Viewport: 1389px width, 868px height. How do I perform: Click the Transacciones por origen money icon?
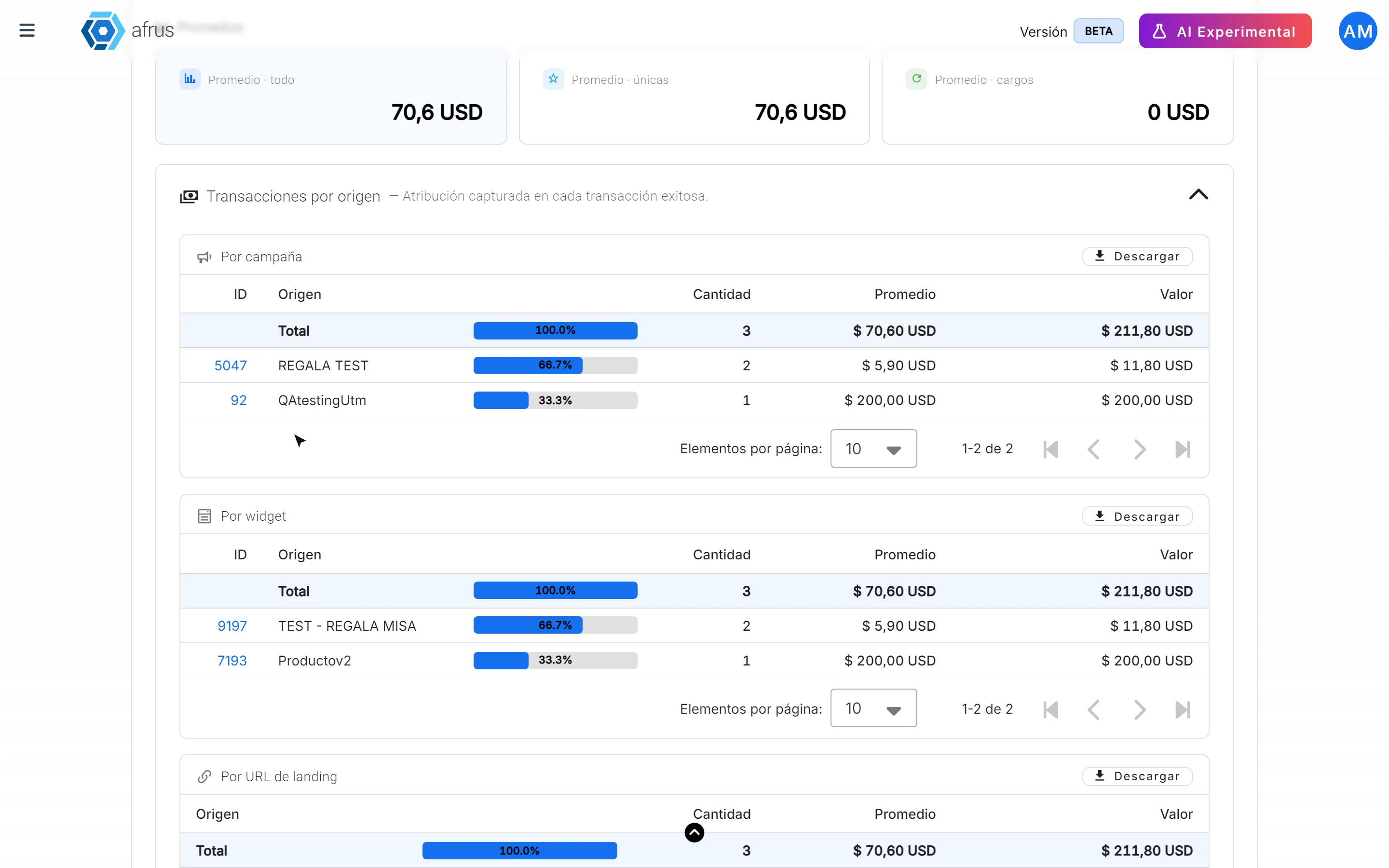tap(189, 196)
